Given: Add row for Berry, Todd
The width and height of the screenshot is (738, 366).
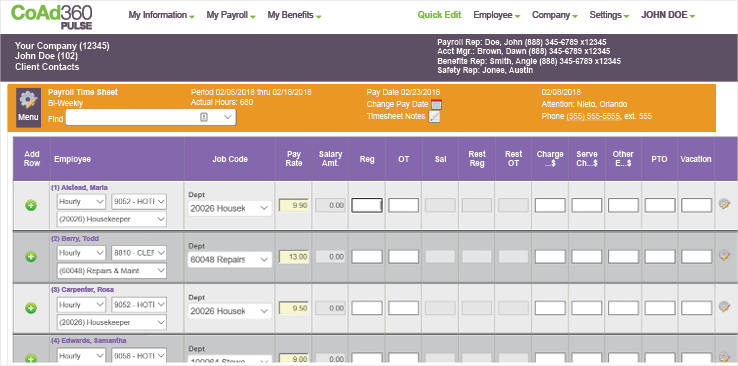Looking at the screenshot, I should pyautogui.click(x=31, y=257).
